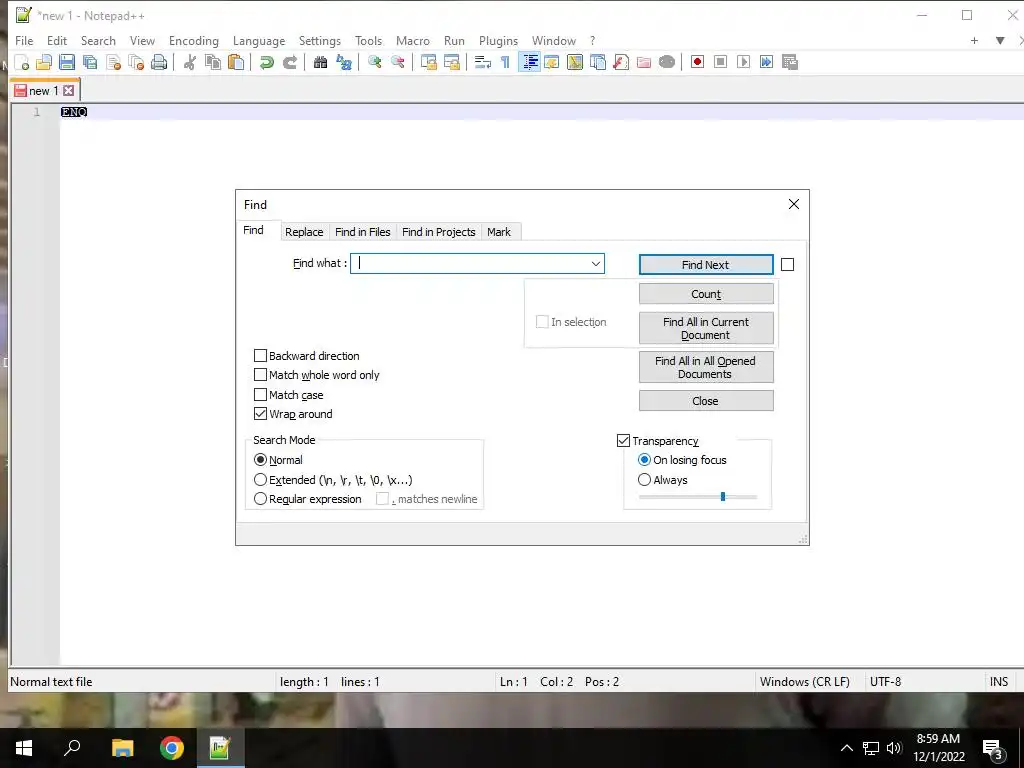Click the Open file folder icon
The image size is (1024, 768).
coord(44,62)
